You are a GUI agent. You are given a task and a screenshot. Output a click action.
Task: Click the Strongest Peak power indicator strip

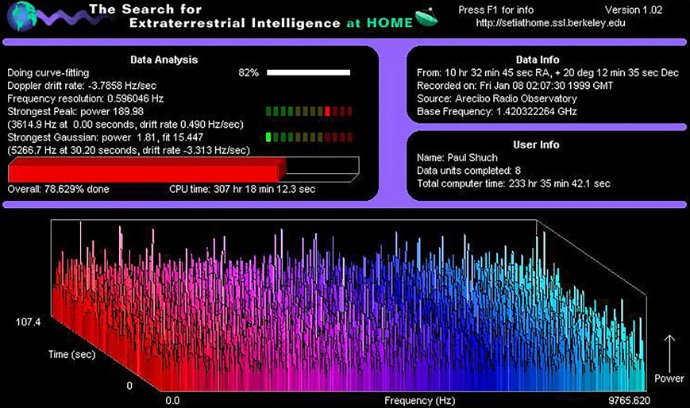(309, 111)
